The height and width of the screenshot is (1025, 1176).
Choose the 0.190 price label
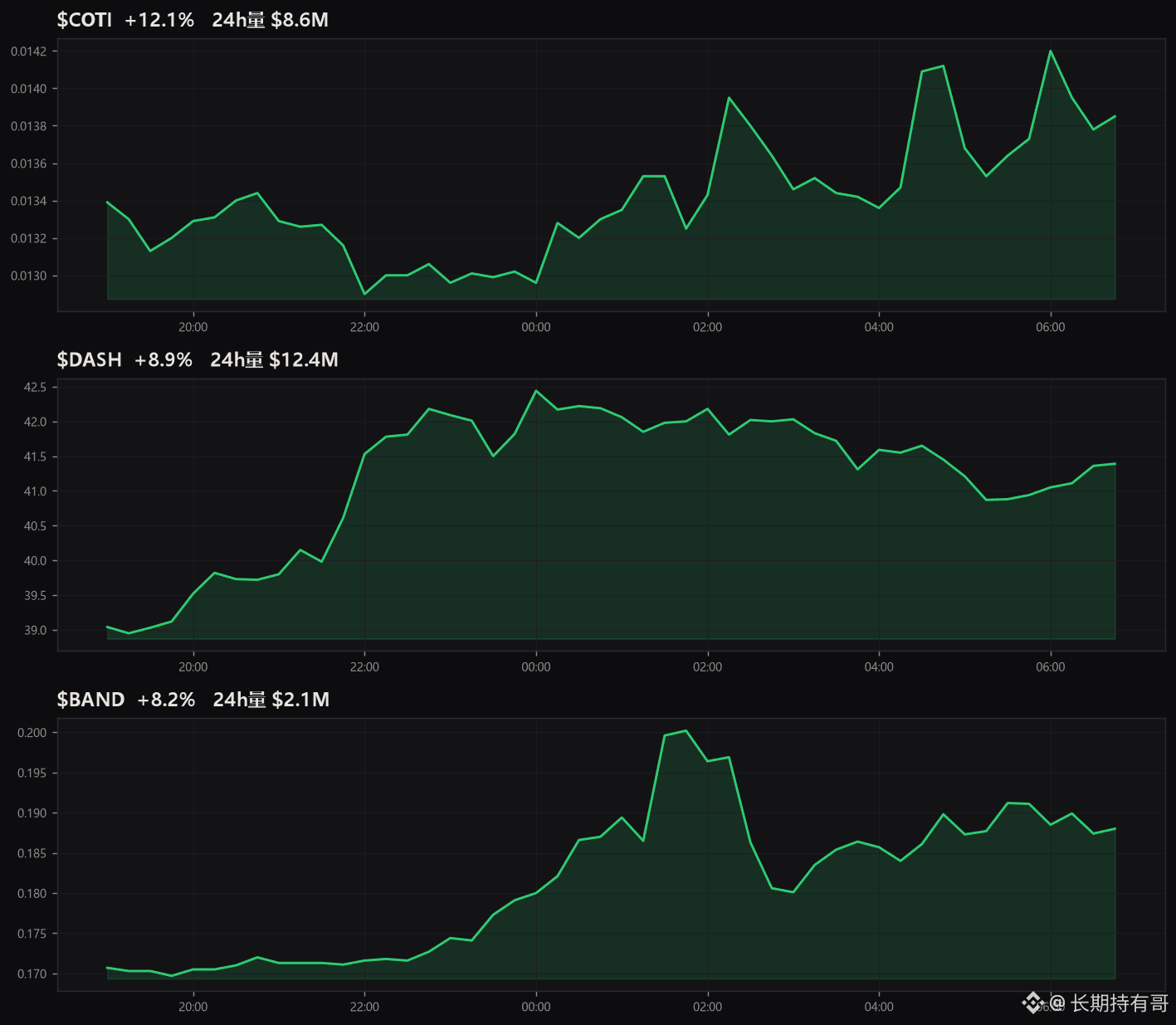pyautogui.click(x=32, y=813)
